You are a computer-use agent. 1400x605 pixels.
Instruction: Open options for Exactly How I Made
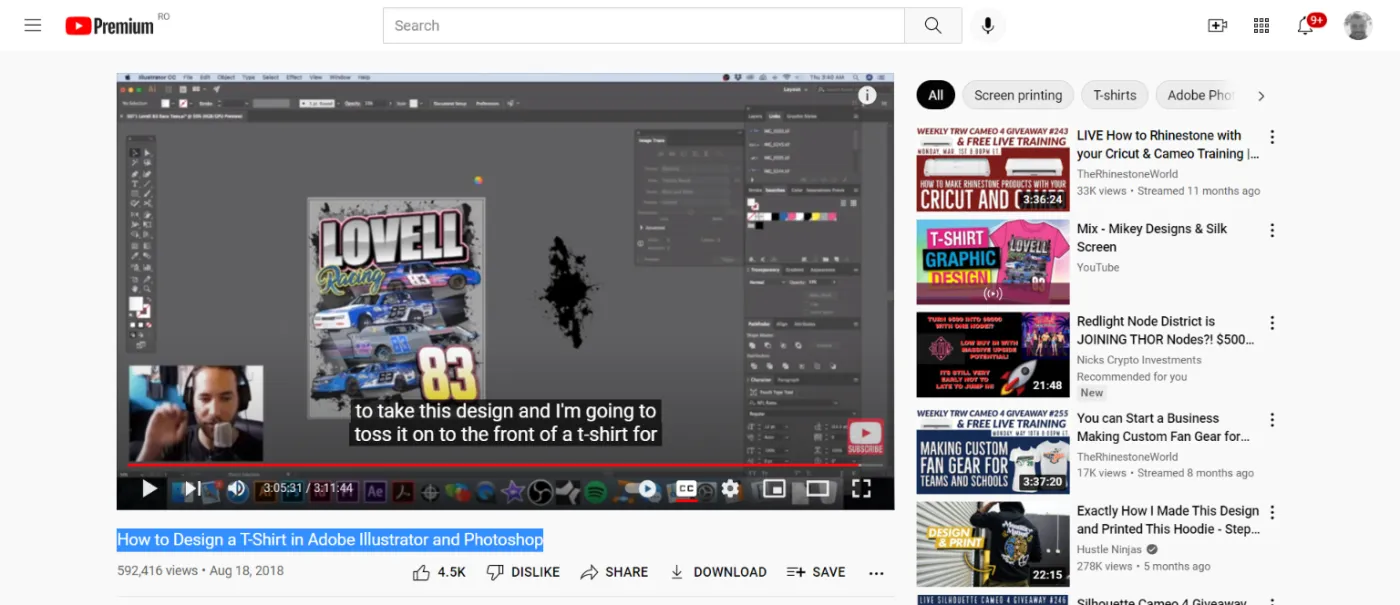point(1272,512)
